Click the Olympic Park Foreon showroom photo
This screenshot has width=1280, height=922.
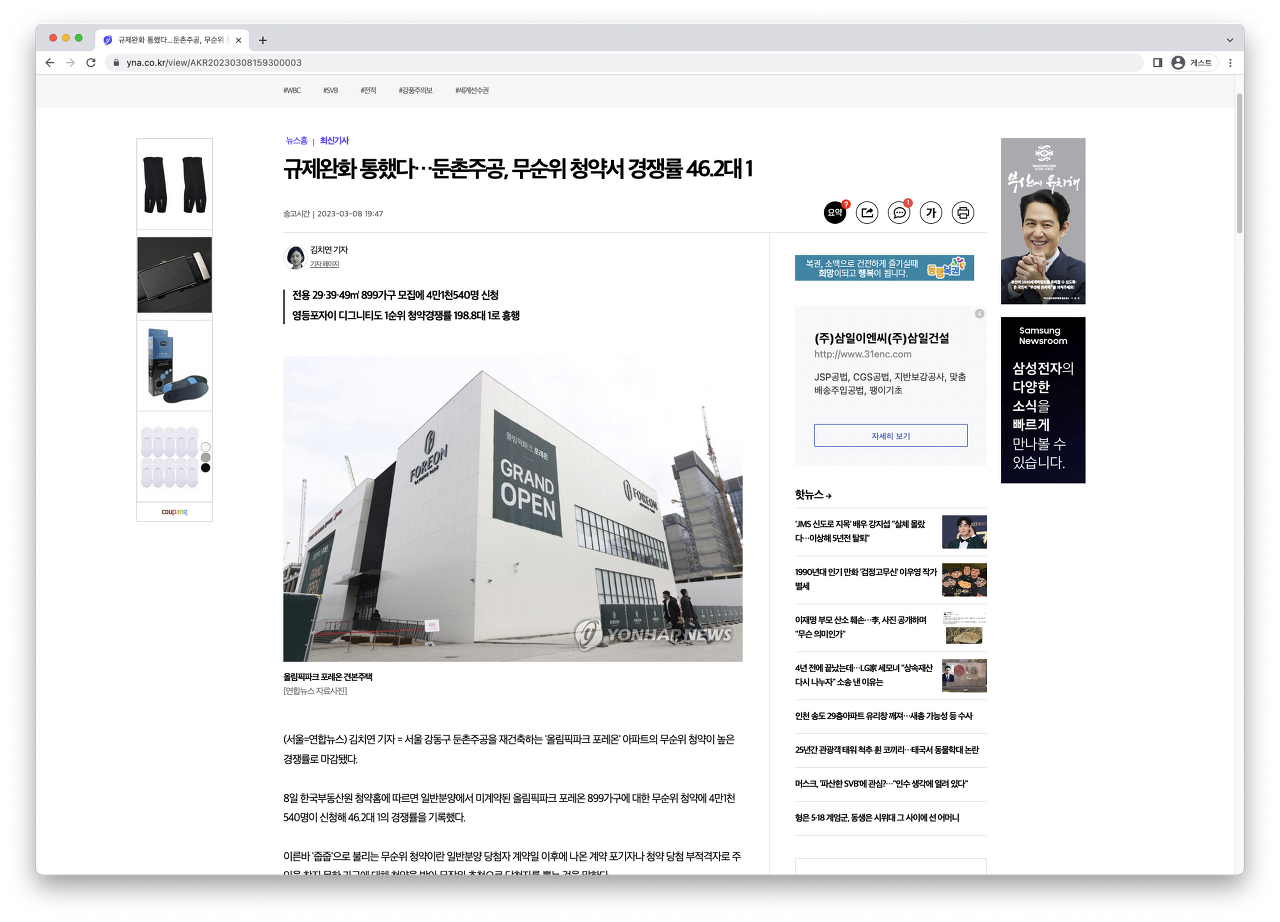point(513,509)
